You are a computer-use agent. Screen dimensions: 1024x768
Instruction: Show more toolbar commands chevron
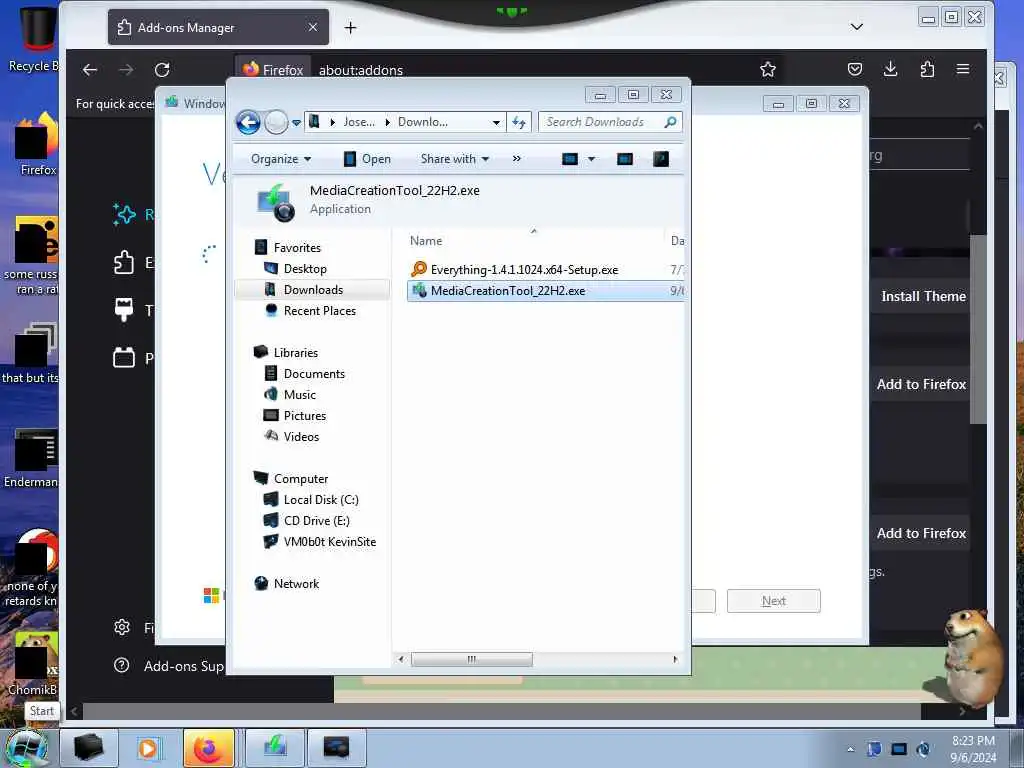(517, 159)
